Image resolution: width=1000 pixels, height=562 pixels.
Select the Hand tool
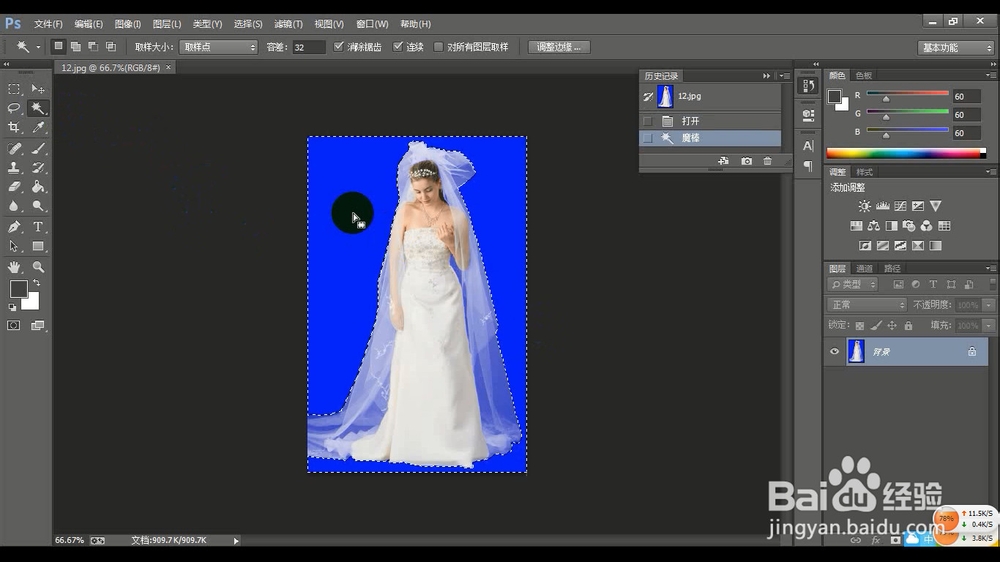[15, 267]
